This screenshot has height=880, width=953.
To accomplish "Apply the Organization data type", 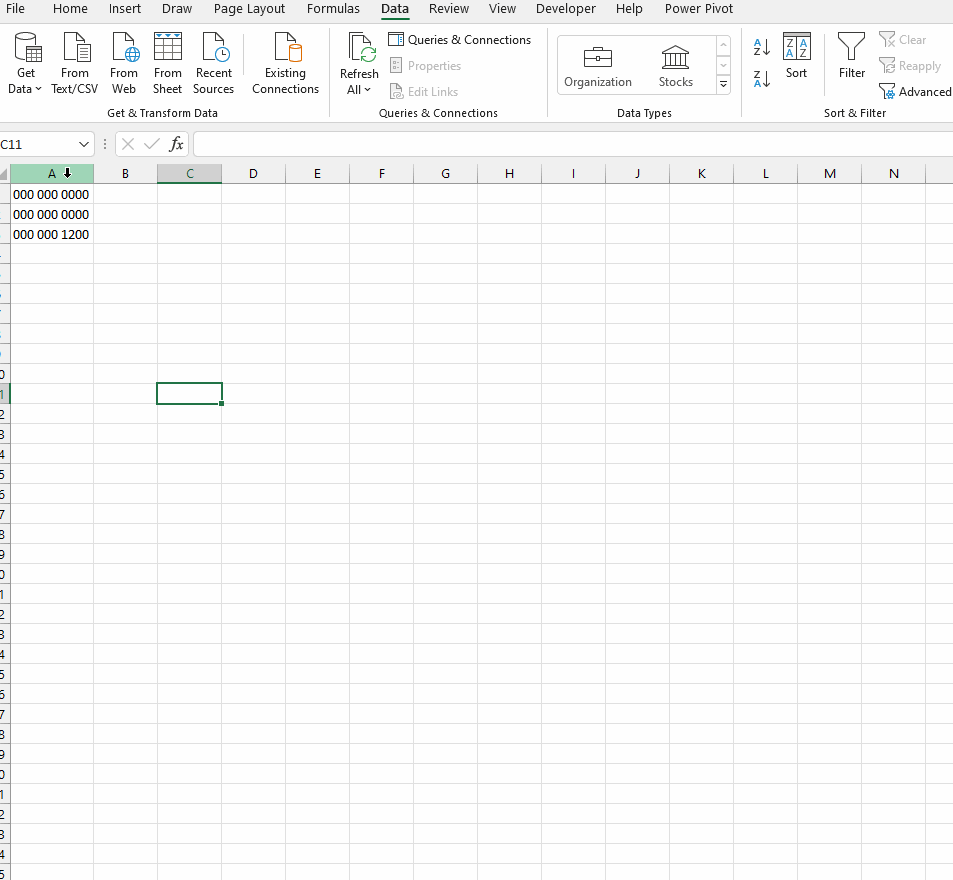I will tap(597, 62).
